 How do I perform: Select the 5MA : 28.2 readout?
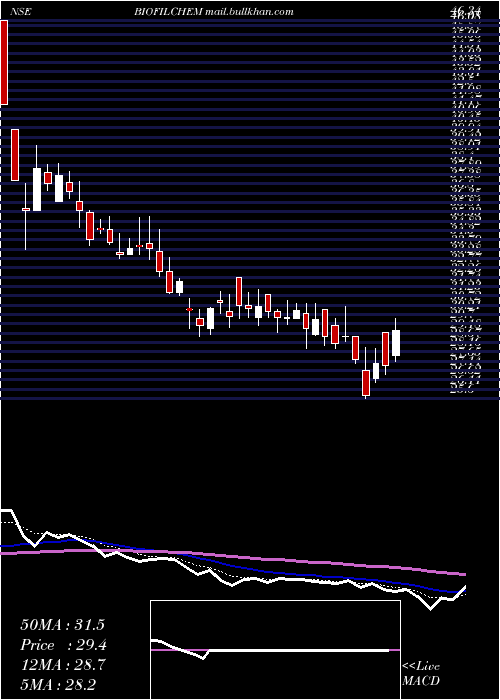pos(58,685)
